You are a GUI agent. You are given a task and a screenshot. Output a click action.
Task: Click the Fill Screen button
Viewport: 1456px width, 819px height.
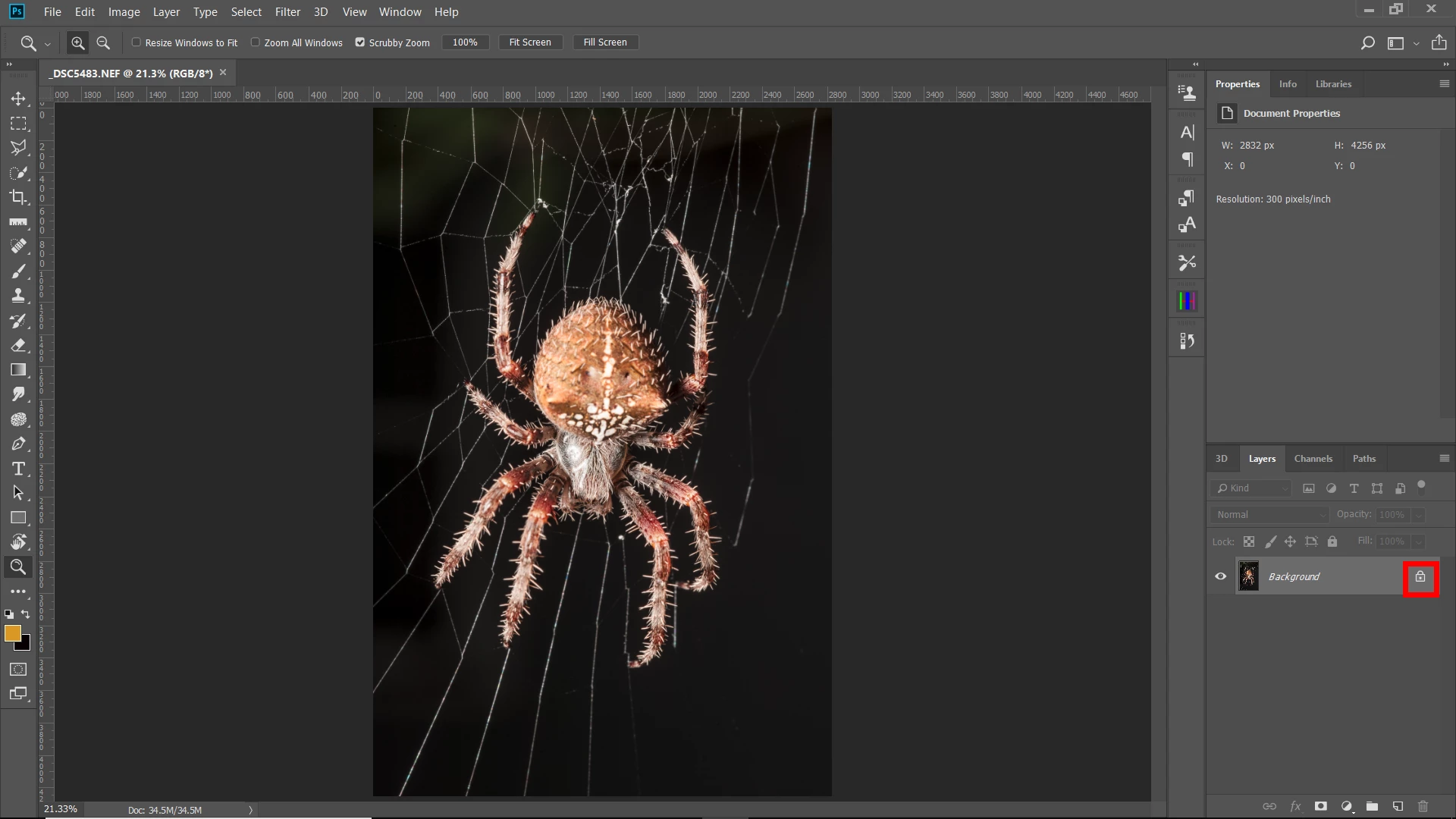605,42
